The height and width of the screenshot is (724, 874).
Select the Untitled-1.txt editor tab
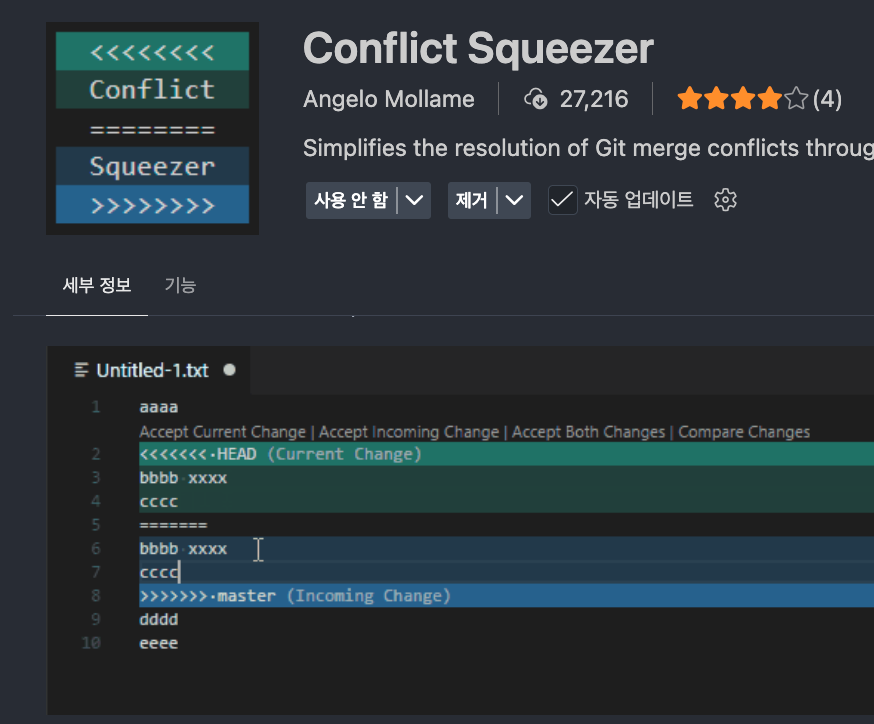click(152, 371)
